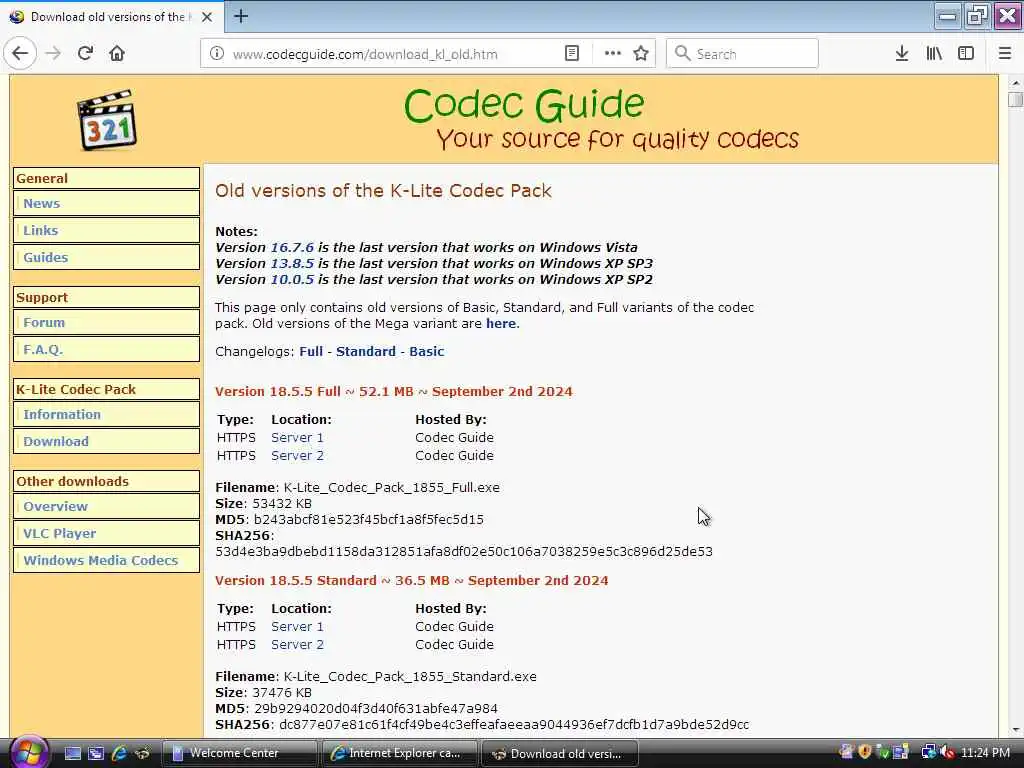Open Forum in the Support section
1024x768 pixels.
106,322
